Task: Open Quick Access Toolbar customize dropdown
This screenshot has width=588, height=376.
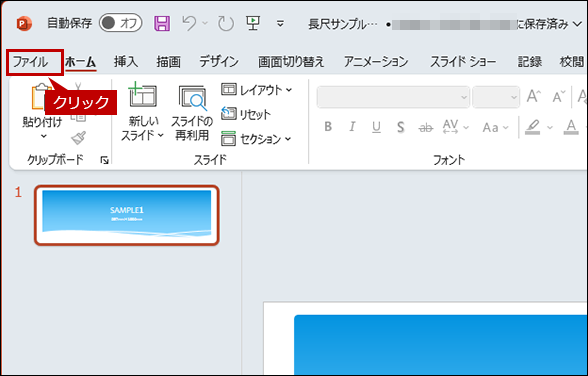Action: 280,24
